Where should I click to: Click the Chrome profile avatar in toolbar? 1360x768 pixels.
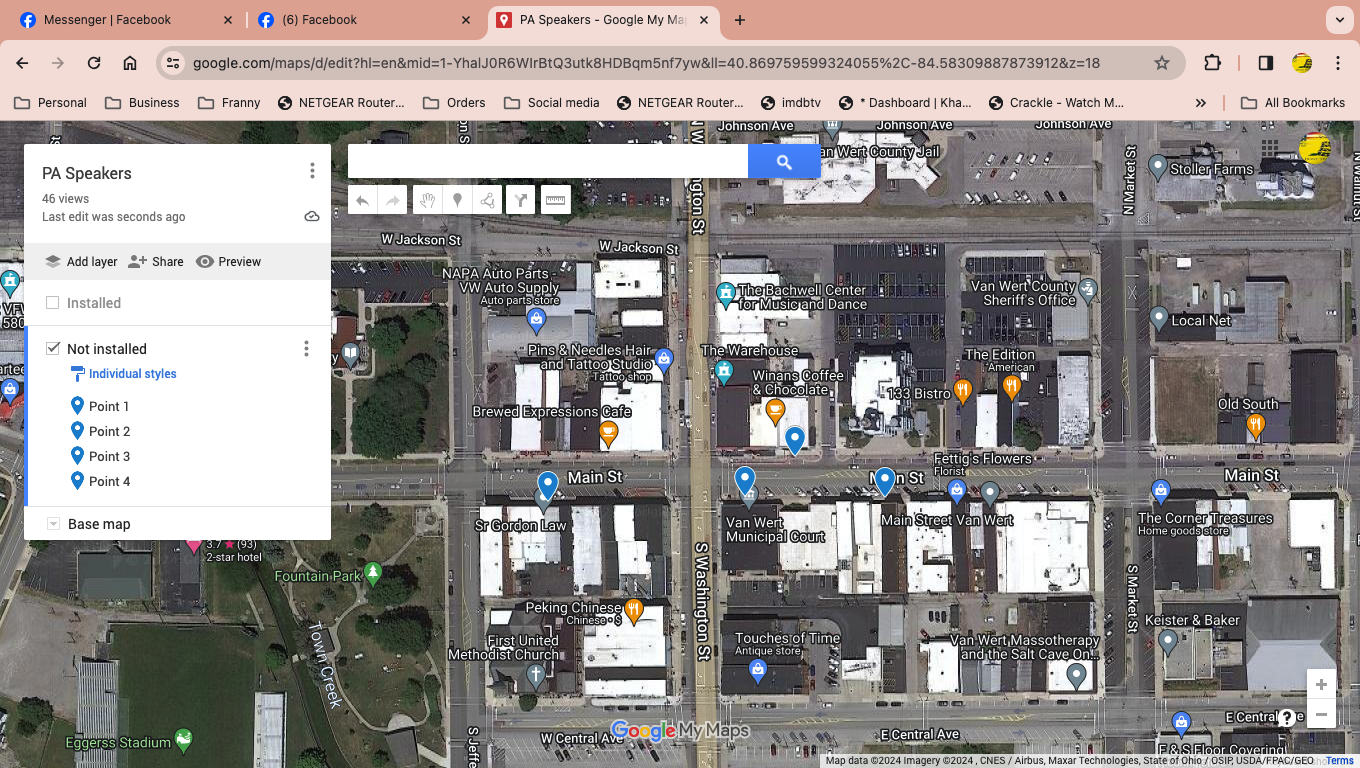1302,63
